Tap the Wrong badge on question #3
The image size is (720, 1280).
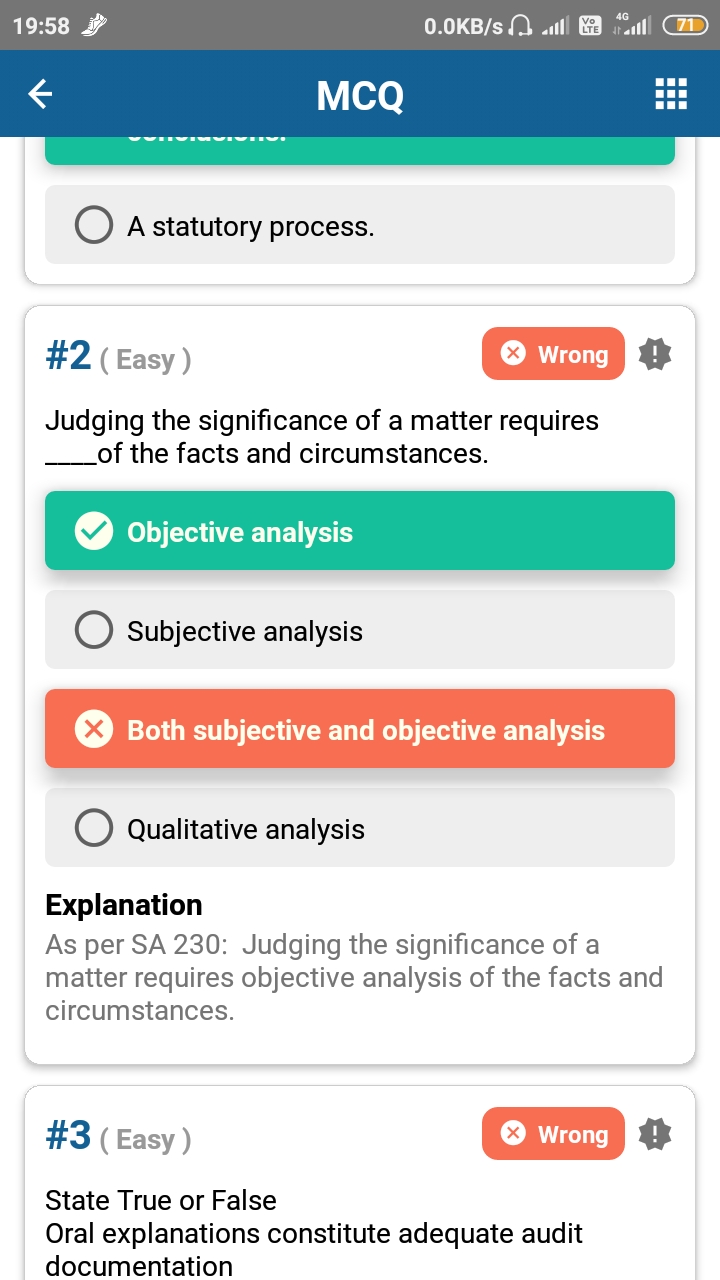(554, 1134)
